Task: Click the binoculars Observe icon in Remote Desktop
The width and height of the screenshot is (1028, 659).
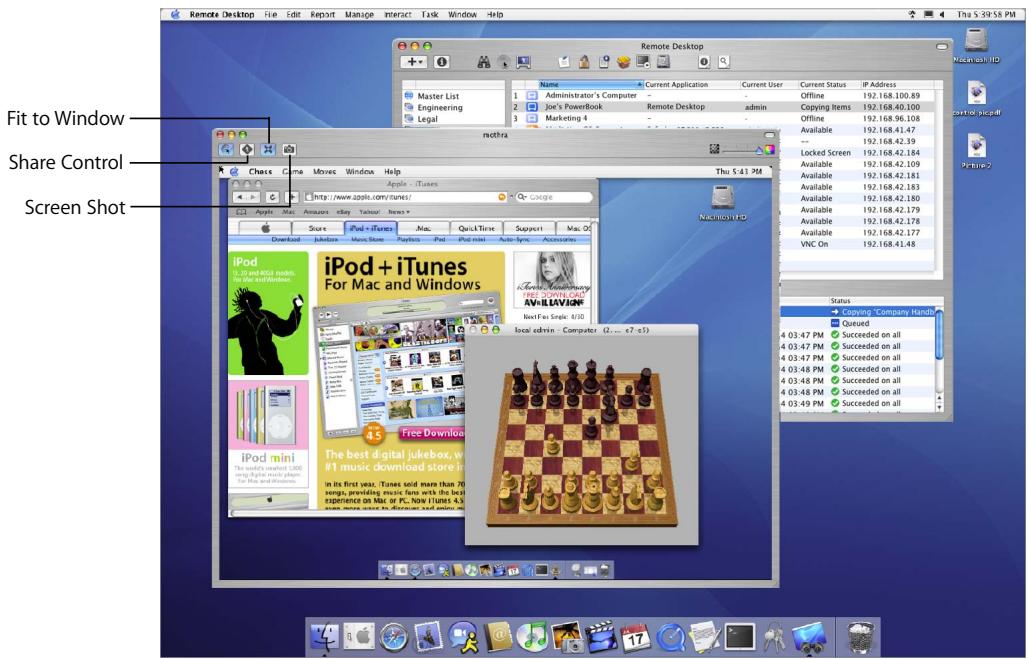Action: pos(484,62)
